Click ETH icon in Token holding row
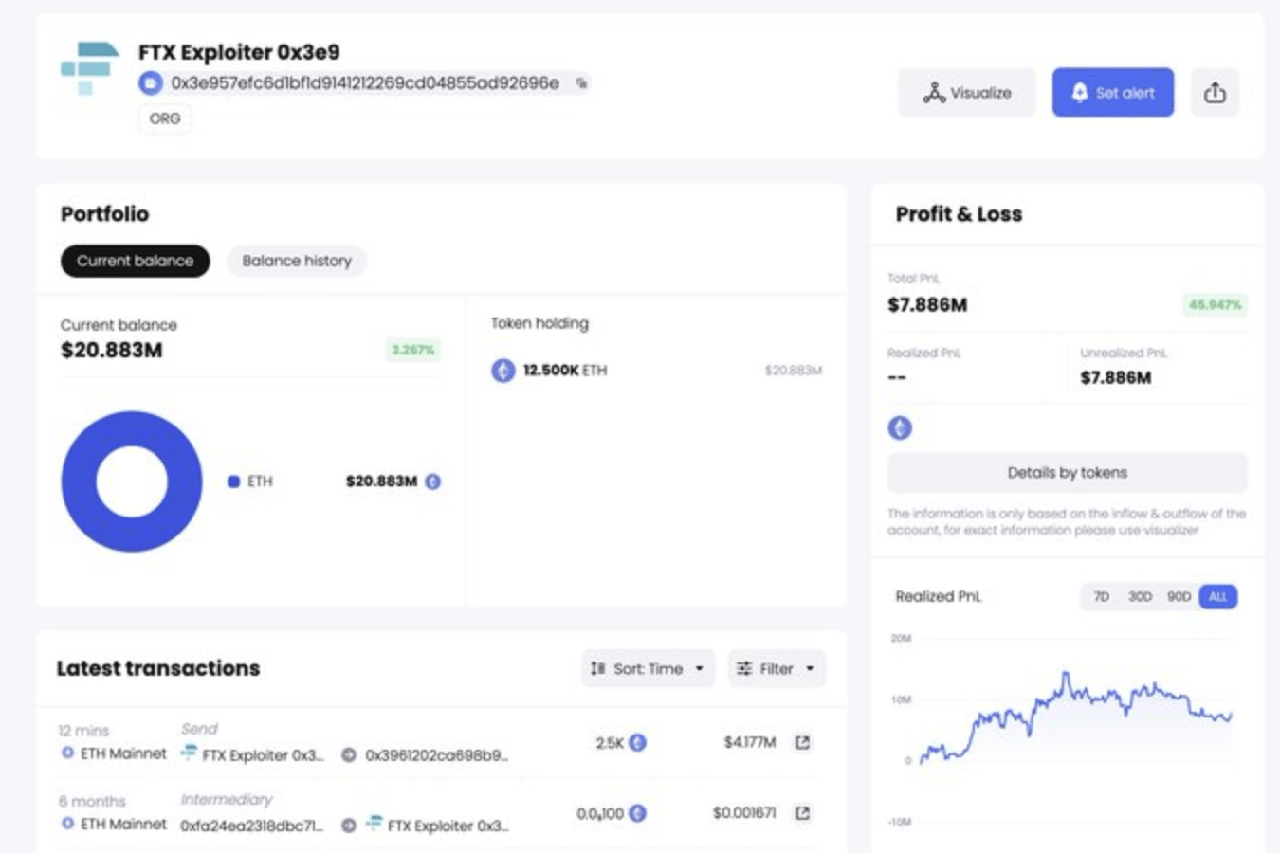This screenshot has width=1280, height=853. (x=503, y=371)
